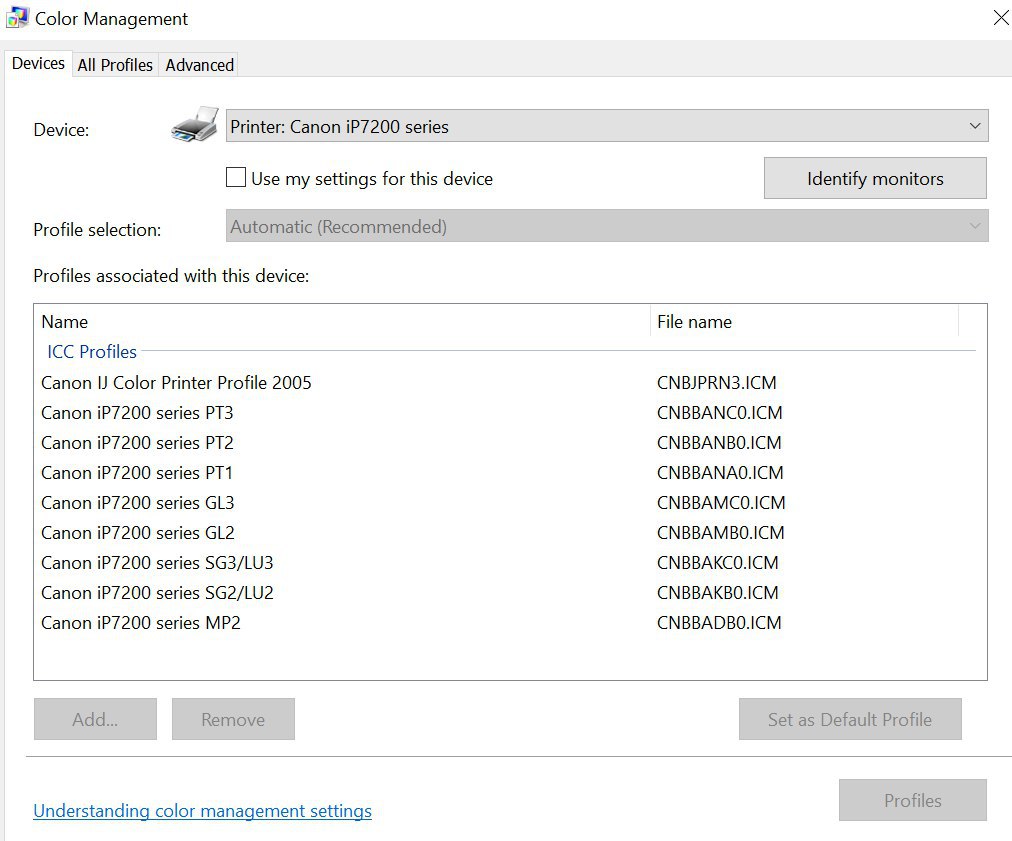This screenshot has width=1012, height=841.
Task: Select Canon iP7200 series PT3 profile
Action: pos(137,412)
